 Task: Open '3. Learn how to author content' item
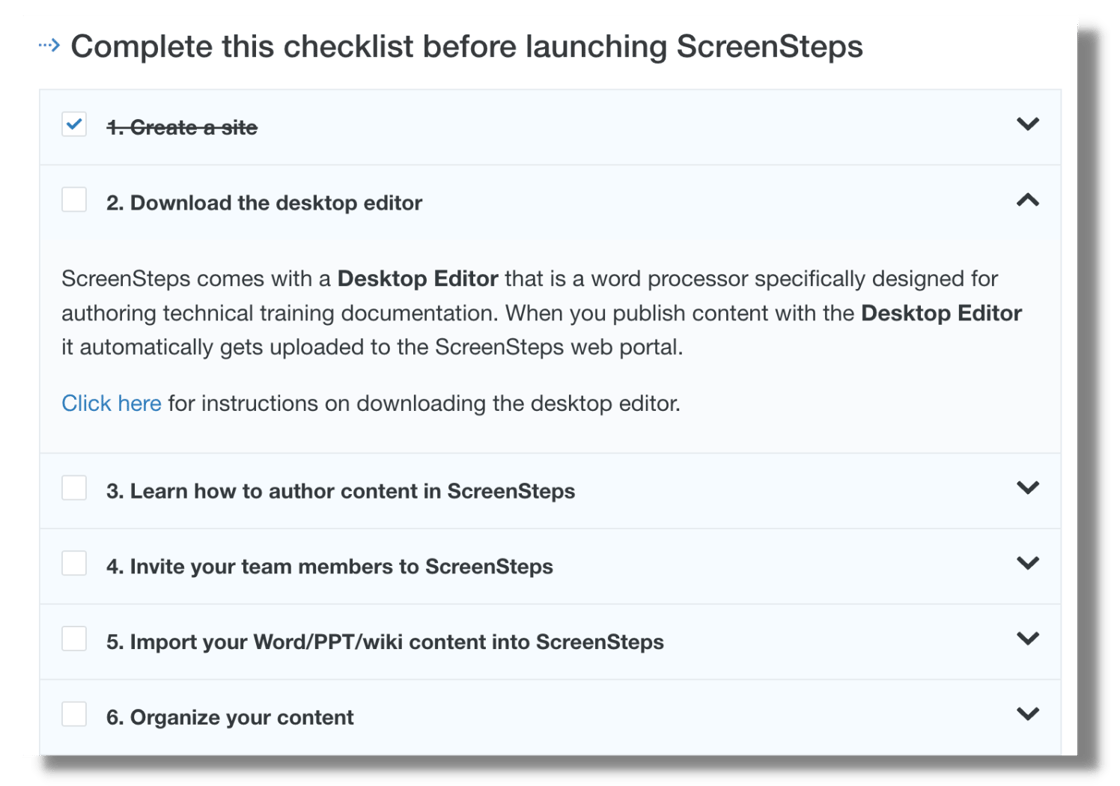coord(340,491)
